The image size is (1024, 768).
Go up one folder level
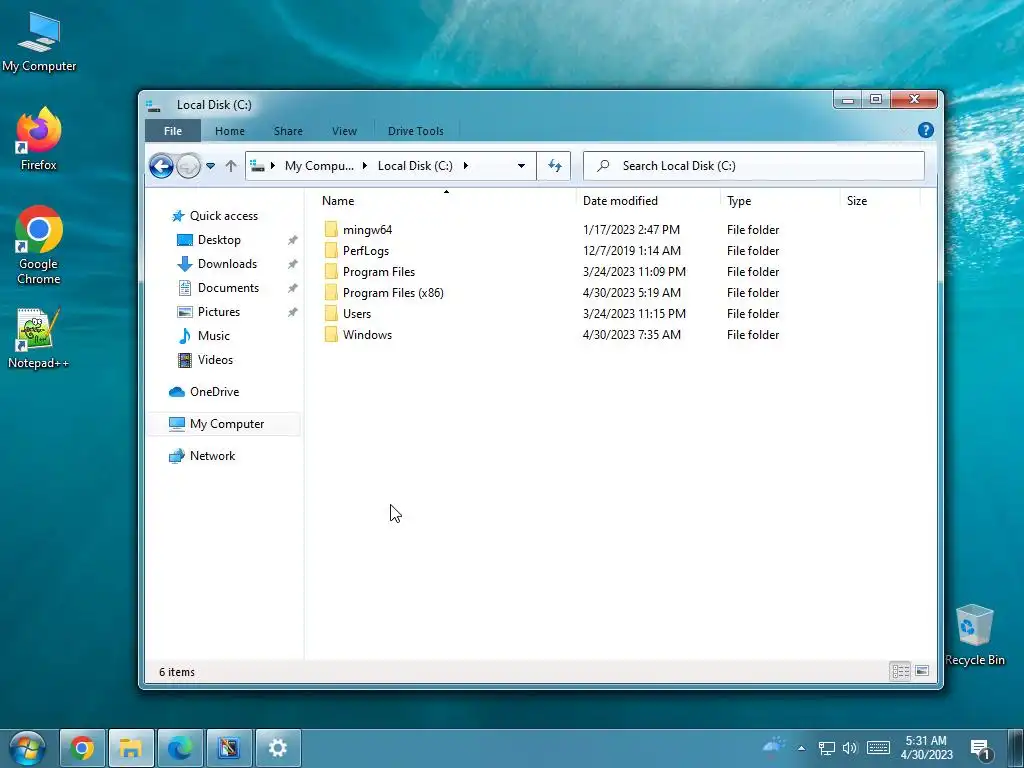pyautogui.click(x=231, y=166)
